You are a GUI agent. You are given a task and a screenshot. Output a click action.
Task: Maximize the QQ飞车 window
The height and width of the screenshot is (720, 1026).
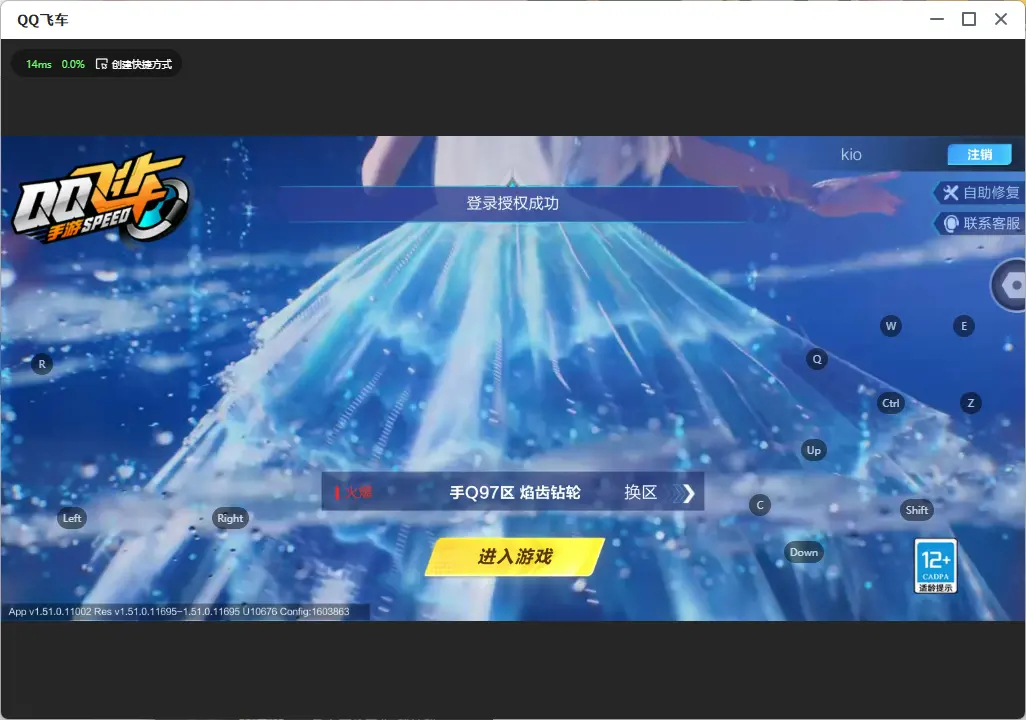click(x=969, y=19)
